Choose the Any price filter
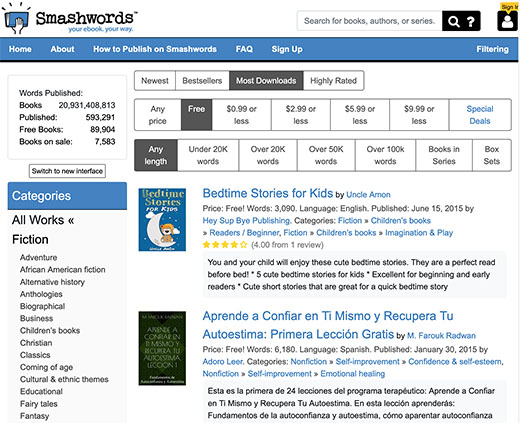 pos(158,115)
